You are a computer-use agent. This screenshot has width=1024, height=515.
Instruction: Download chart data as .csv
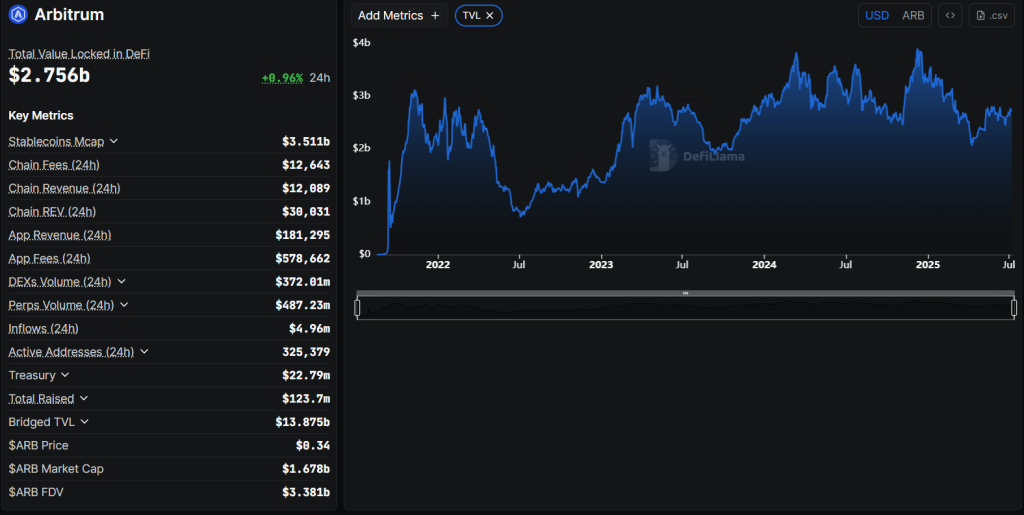click(x=991, y=16)
